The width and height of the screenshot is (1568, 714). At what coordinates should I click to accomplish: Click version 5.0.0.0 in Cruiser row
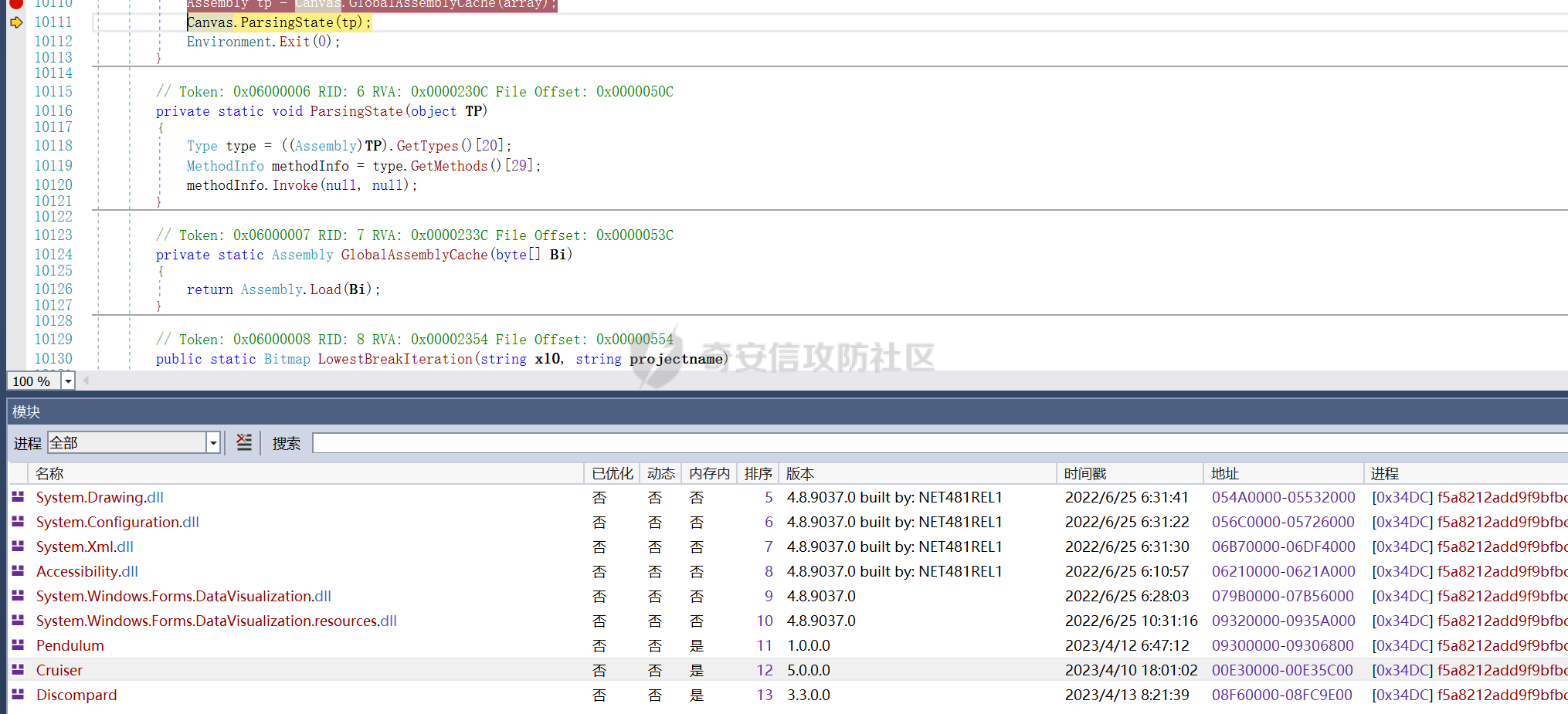(x=809, y=670)
